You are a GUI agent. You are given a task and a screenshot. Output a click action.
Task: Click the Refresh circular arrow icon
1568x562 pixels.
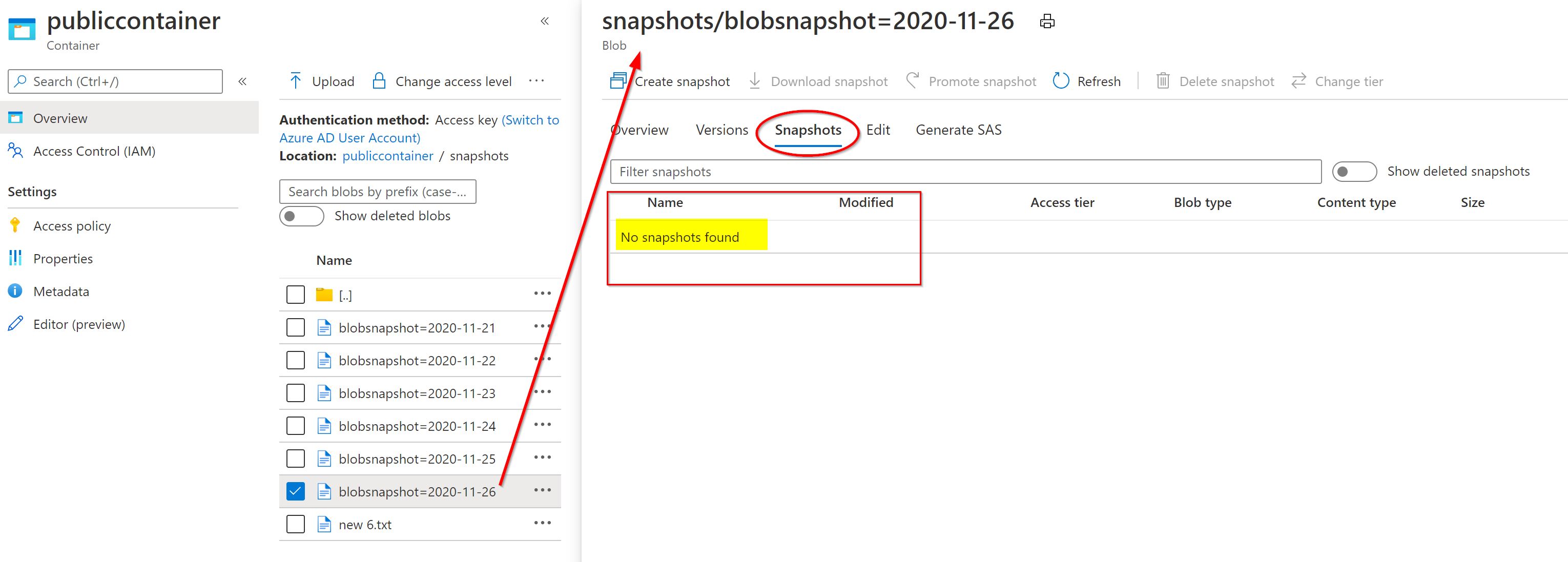(x=1061, y=81)
